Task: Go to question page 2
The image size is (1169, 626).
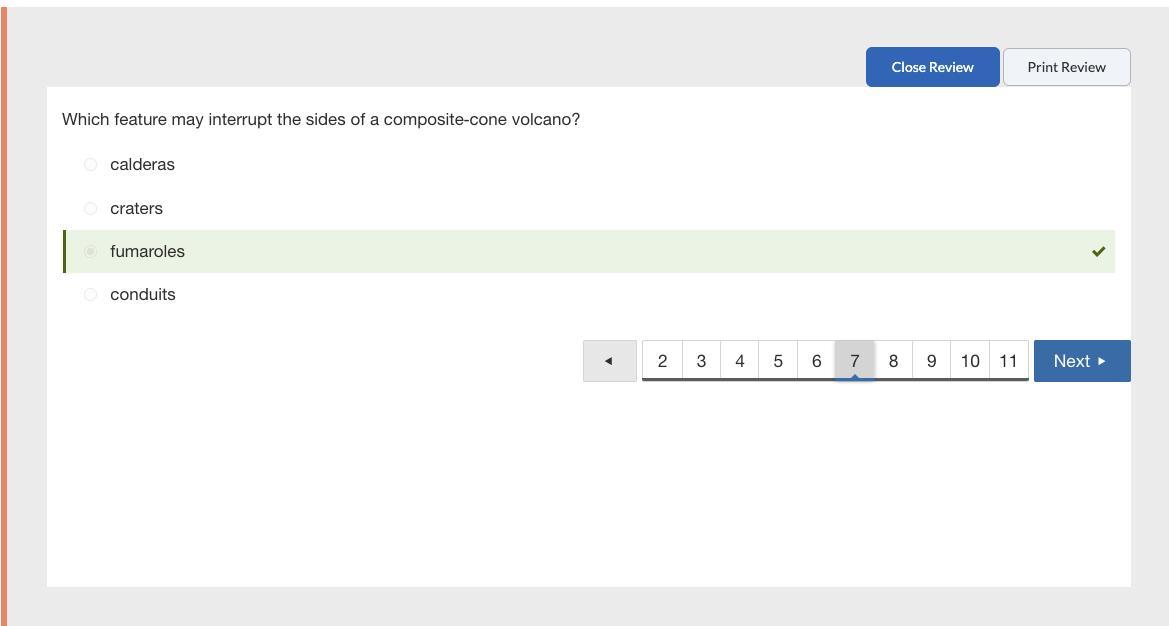Action: [662, 361]
